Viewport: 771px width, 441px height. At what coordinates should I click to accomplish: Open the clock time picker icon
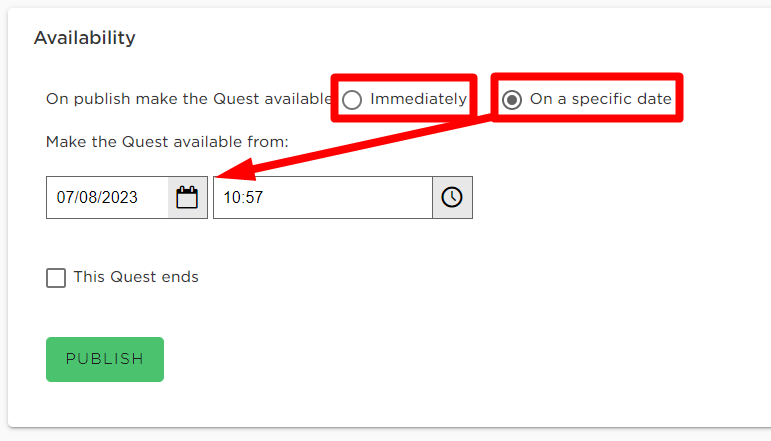[452, 197]
